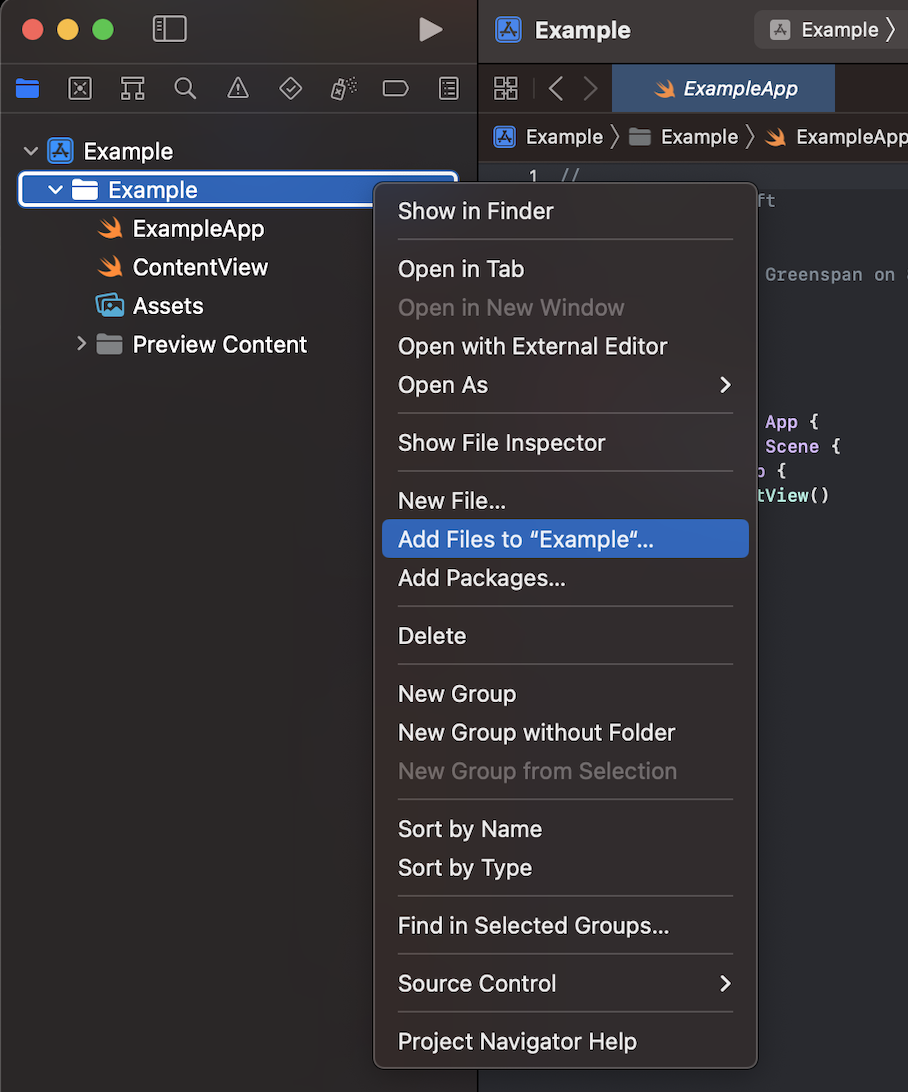Image resolution: width=908 pixels, height=1092 pixels.
Task: Open the Breakpoint navigator icon
Action: pos(396,88)
